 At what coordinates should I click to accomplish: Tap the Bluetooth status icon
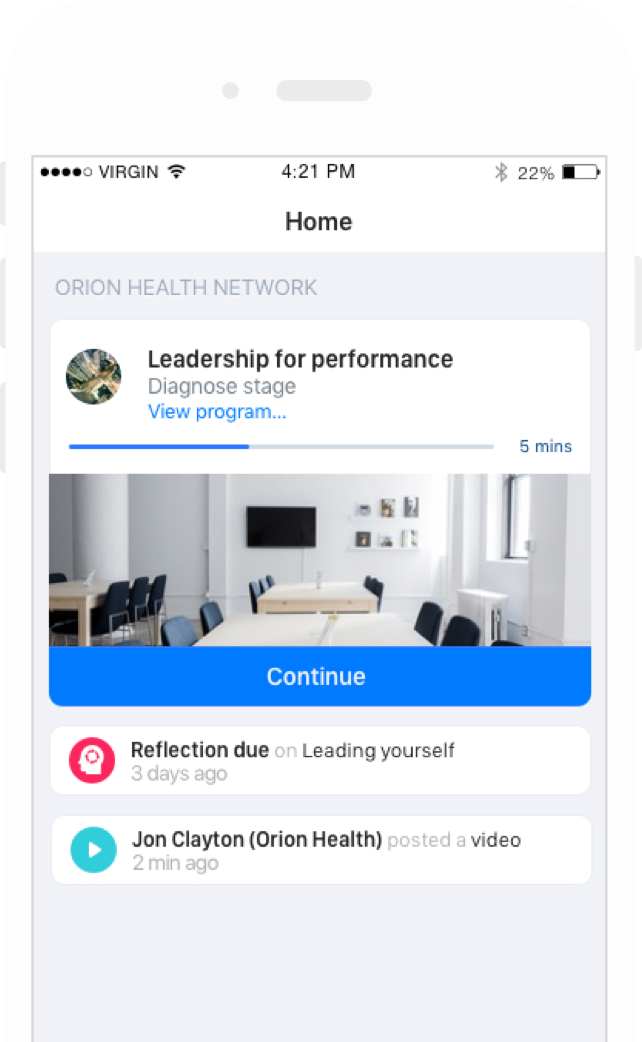(x=501, y=172)
